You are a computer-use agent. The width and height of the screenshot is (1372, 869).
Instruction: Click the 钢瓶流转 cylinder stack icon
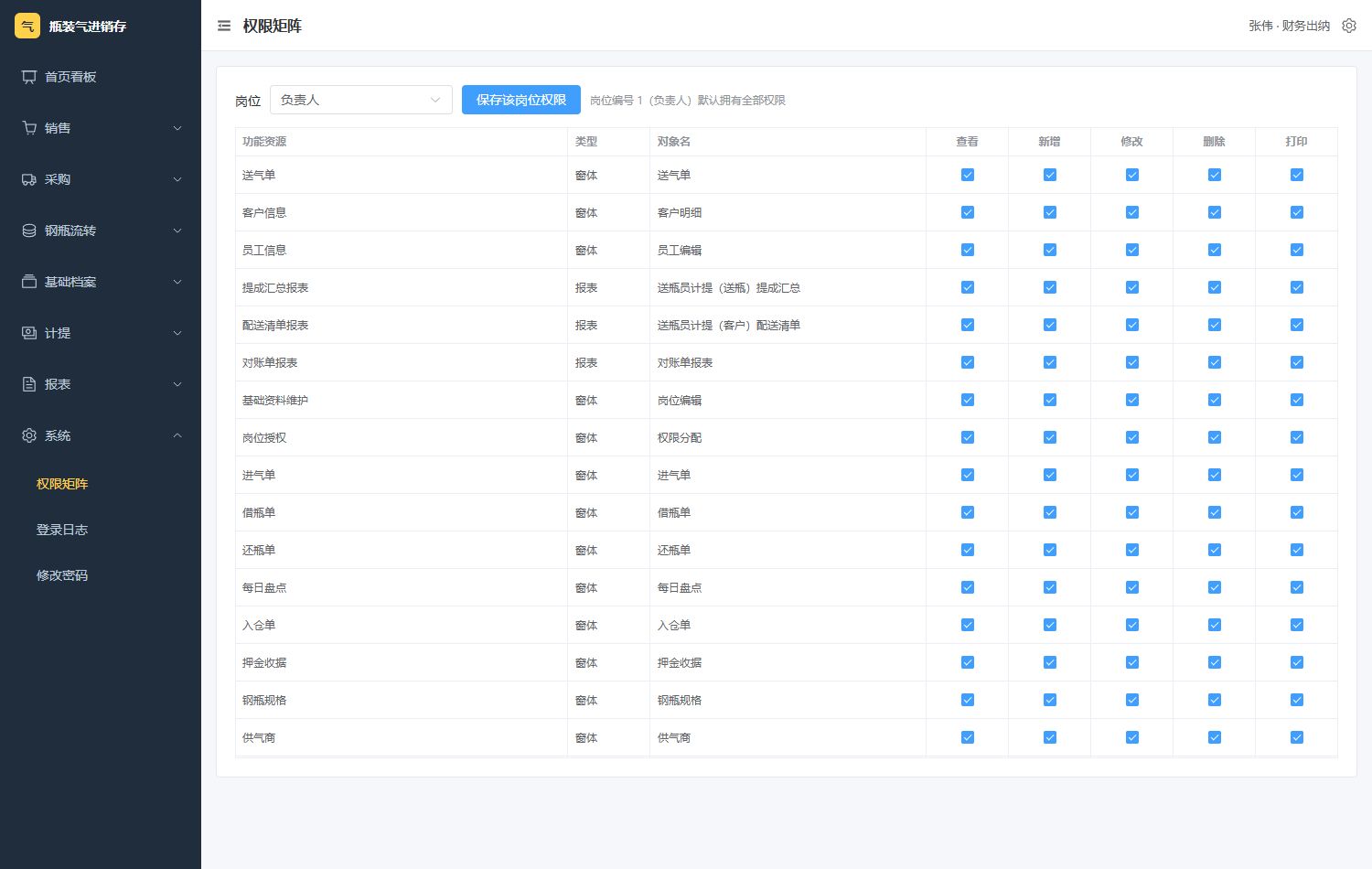coord(29,231)
